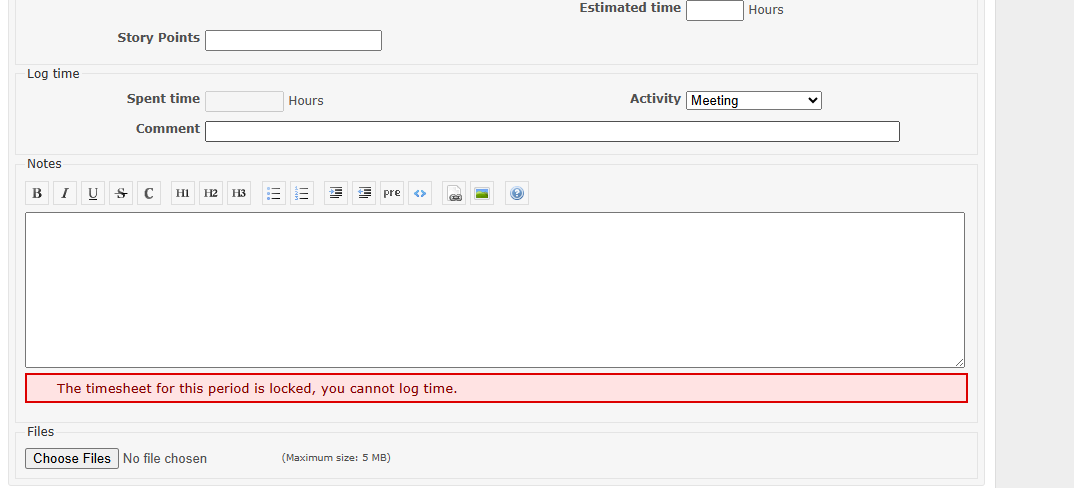Apply Heading 2 style
This screenshot has width=1074, height=488.
(x=211, y=193)
